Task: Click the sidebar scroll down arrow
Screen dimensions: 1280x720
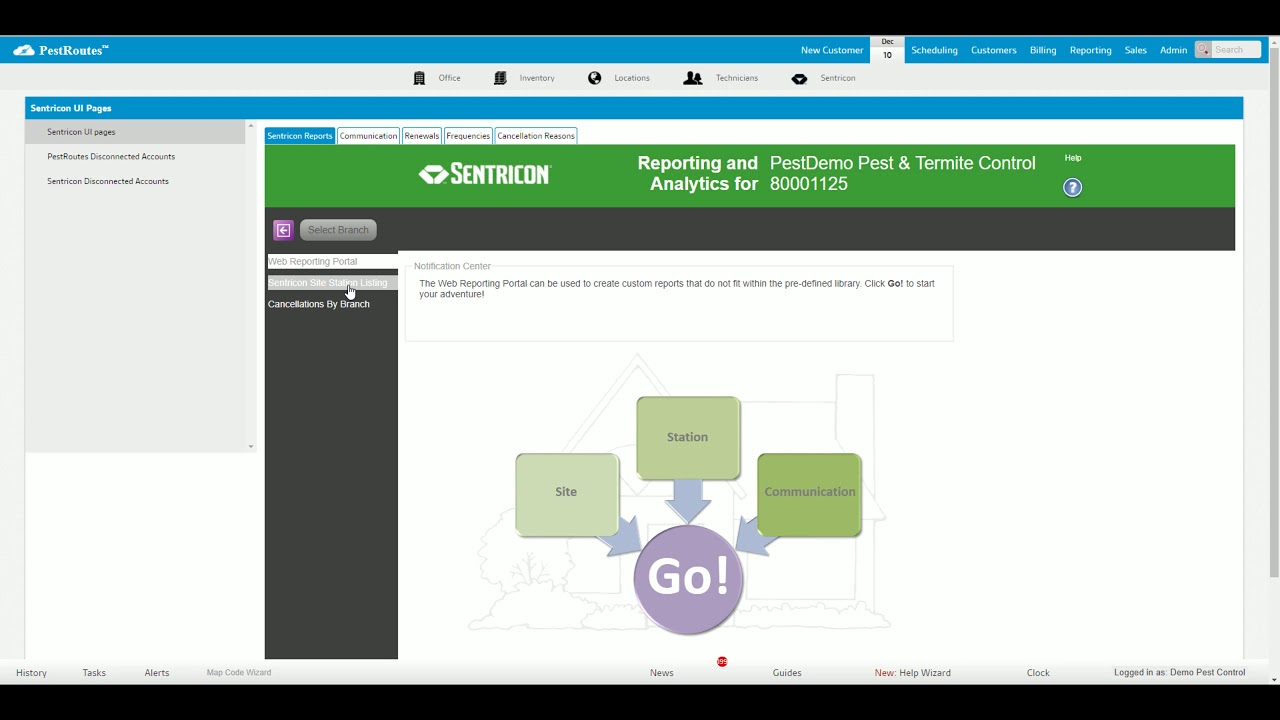Action: click(251, 446)
